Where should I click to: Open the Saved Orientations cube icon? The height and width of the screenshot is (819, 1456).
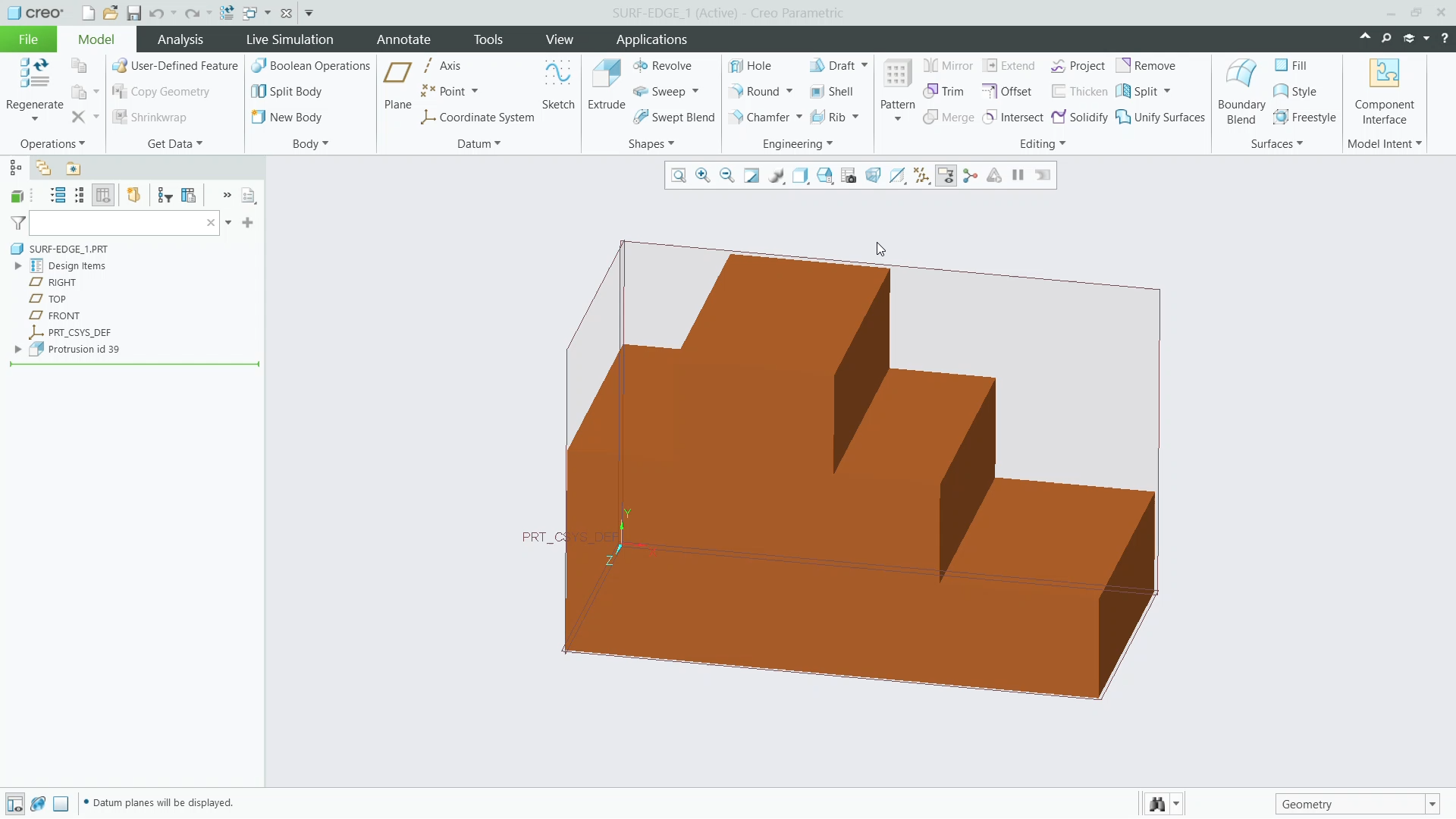pos(824,176)
